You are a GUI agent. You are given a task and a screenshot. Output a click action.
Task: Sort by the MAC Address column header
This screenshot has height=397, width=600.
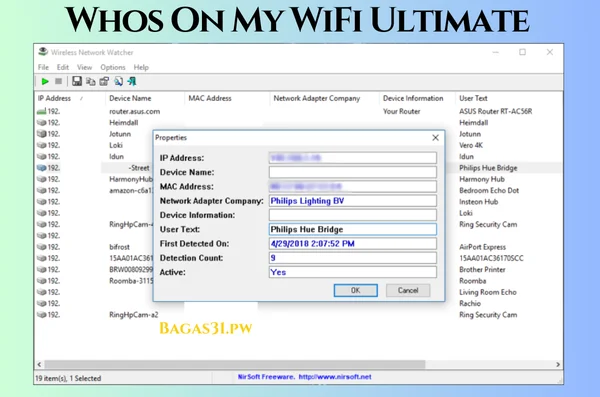pyautogui.click(x=210, y=98)
